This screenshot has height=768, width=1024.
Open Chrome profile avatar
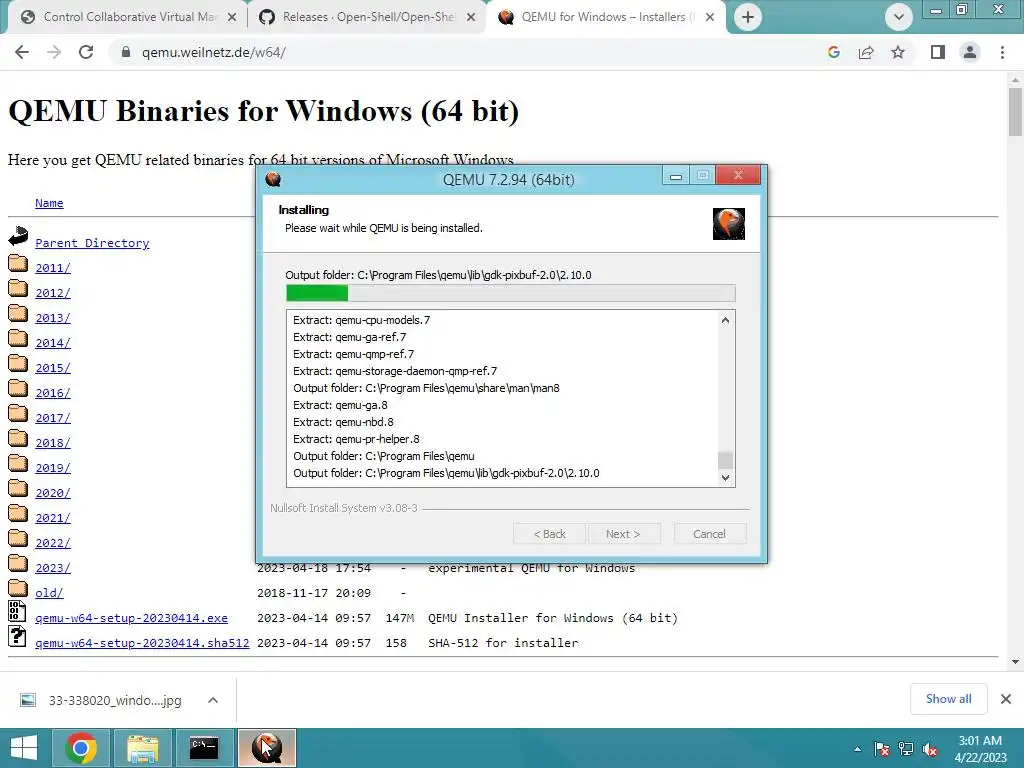coord(970,52)
